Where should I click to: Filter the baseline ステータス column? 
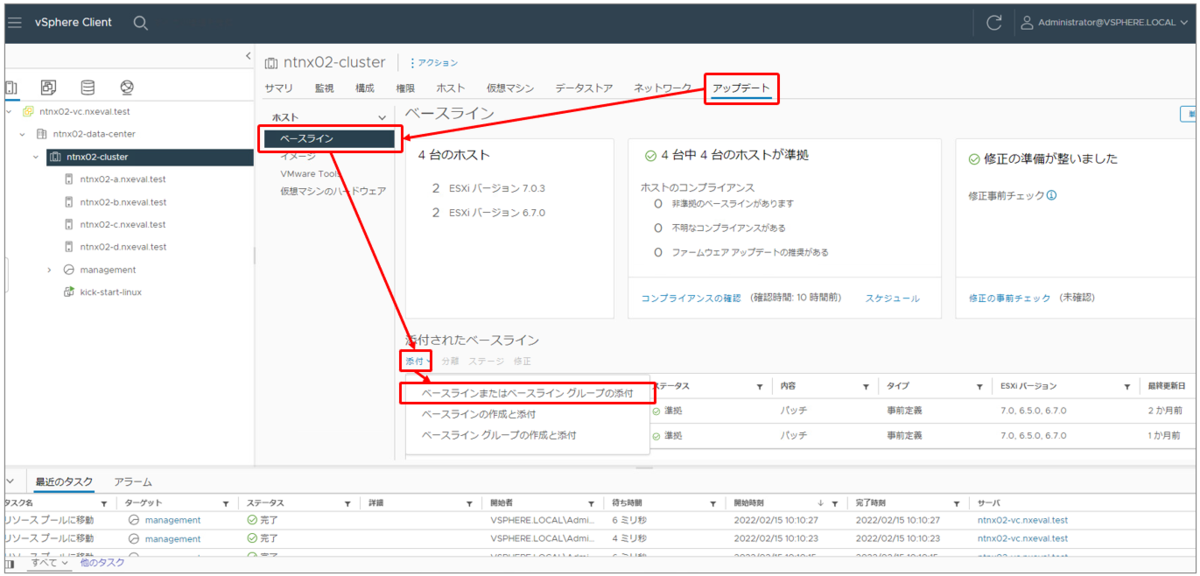coord(760,386)
